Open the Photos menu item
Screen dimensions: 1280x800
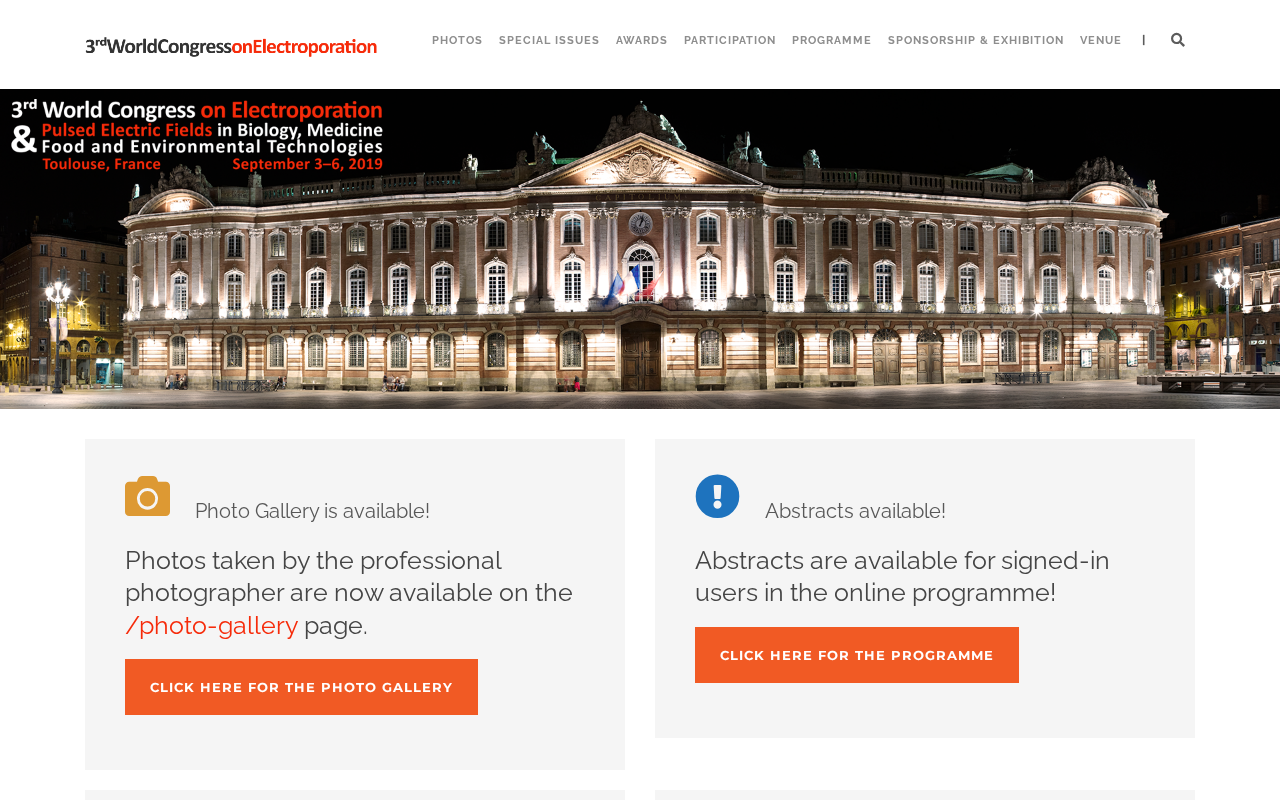point(457,41)
